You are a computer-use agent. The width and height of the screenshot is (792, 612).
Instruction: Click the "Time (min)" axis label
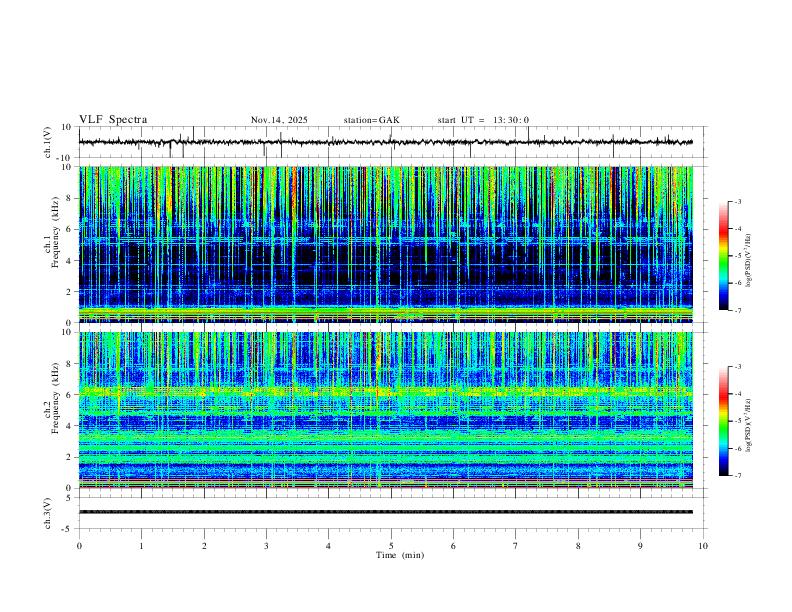click(400, 555)
